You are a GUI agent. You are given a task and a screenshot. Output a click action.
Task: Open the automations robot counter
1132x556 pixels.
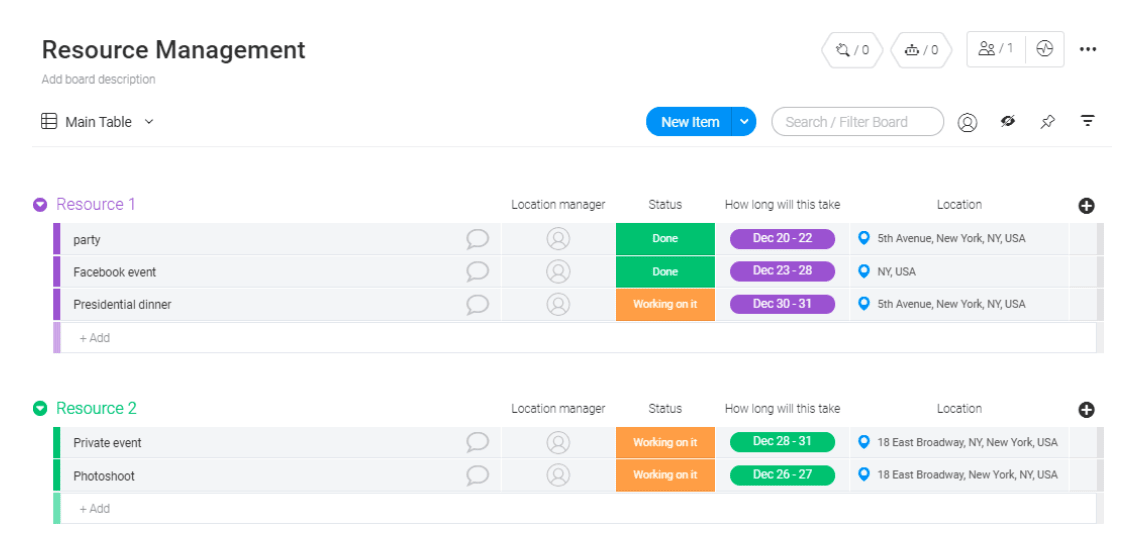pyautogui.click(x=921, y=50)
